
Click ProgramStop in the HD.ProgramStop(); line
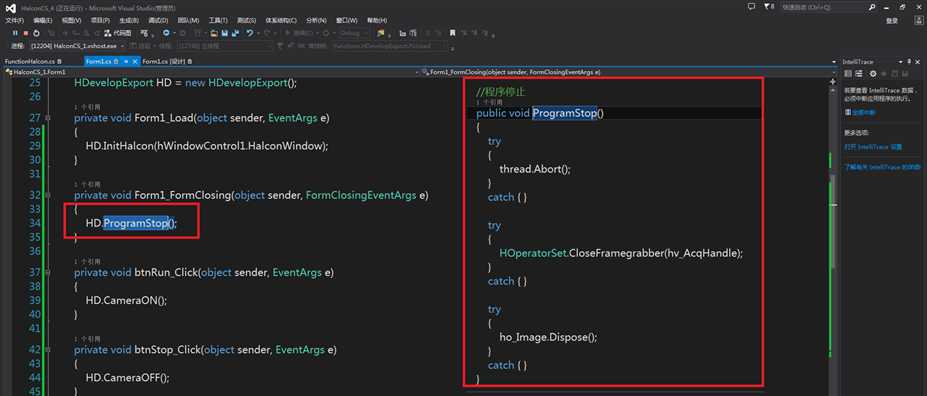[x=137, y=223]
